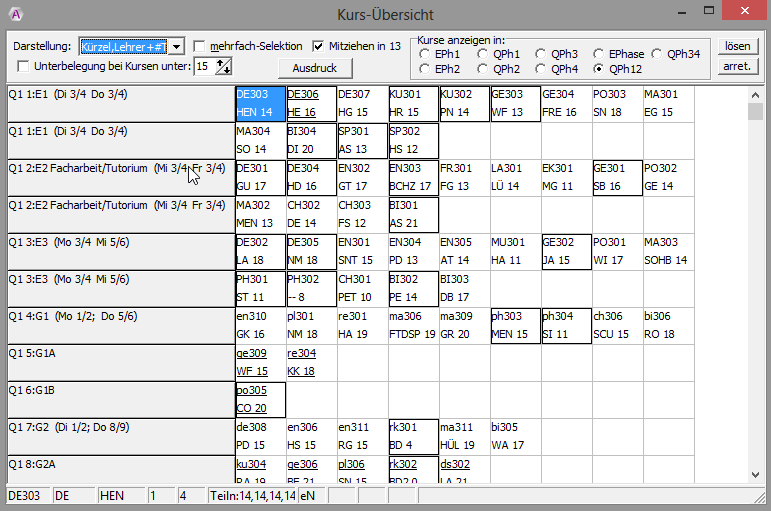Click status bar field HEN

(x=121, y=496)
